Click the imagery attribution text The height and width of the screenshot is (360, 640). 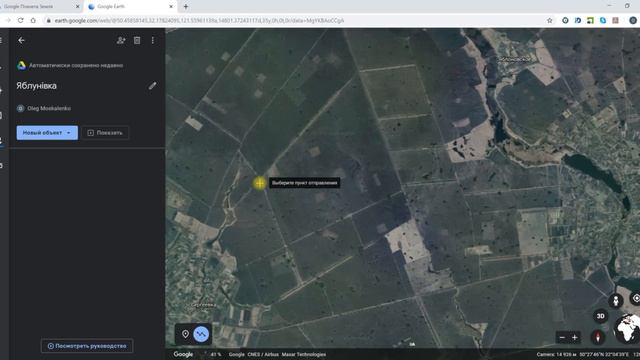coord(277,354)
